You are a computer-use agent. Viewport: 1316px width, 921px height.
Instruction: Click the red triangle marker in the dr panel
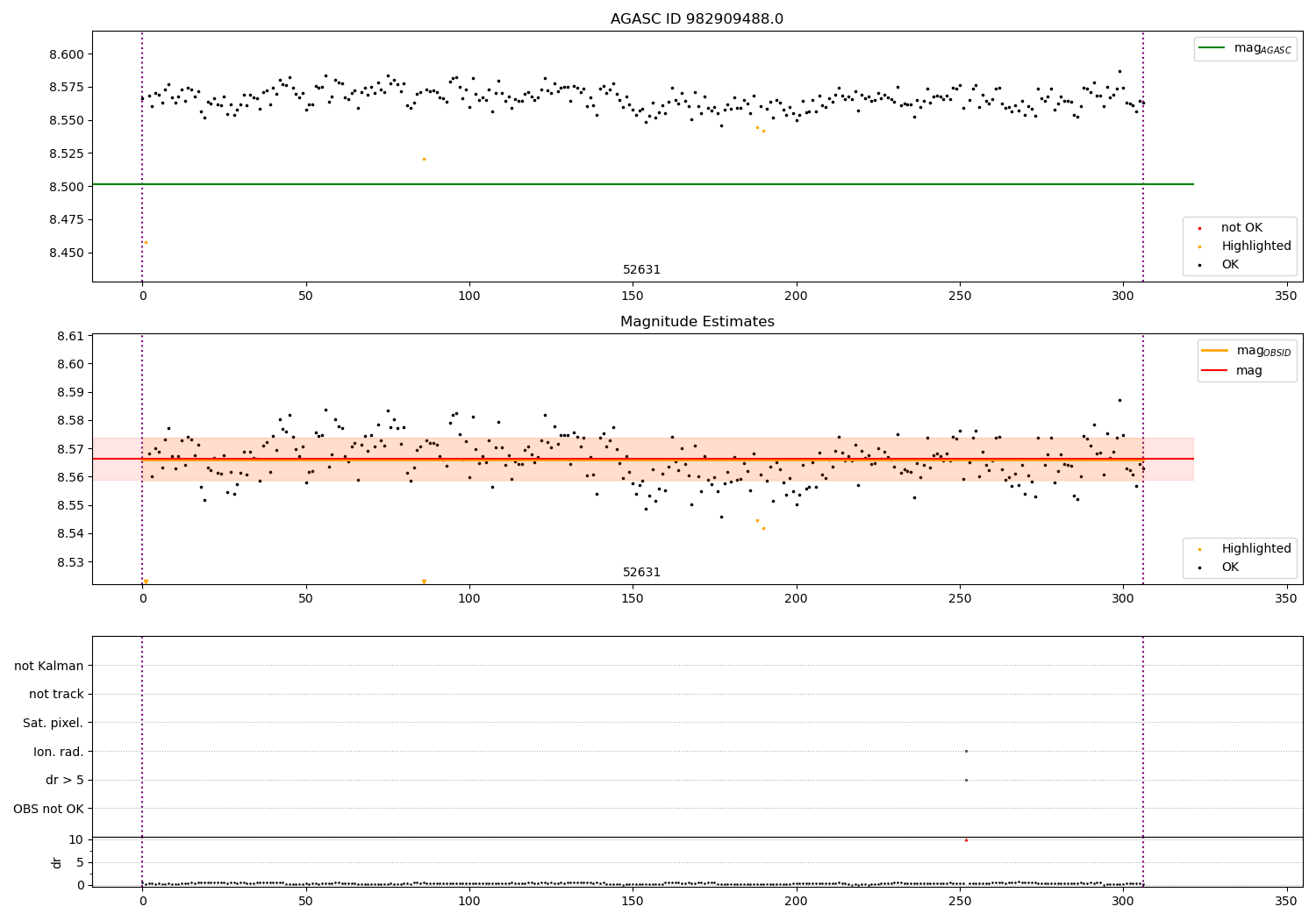pyautogui.click(x=966, y=840)
